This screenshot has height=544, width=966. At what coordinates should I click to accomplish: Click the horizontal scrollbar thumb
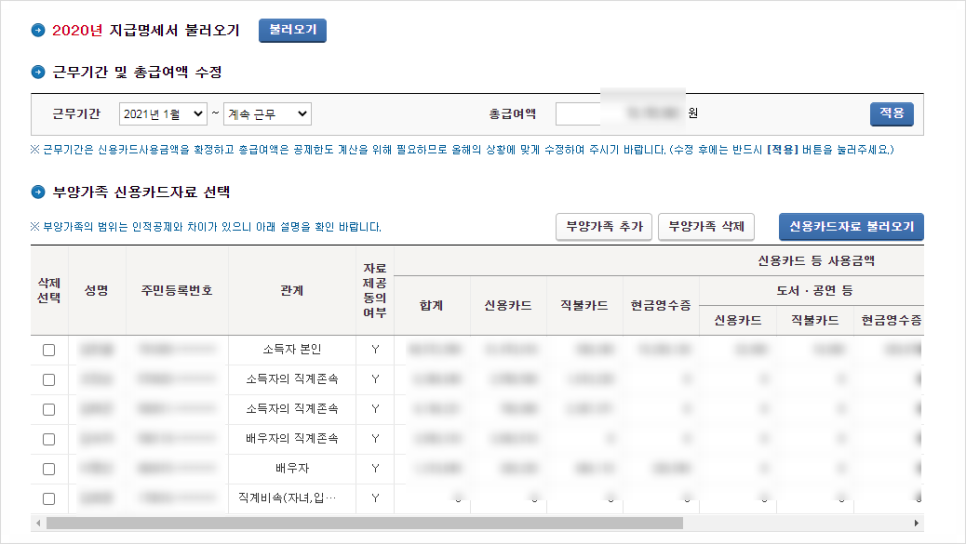click(365, 523)
